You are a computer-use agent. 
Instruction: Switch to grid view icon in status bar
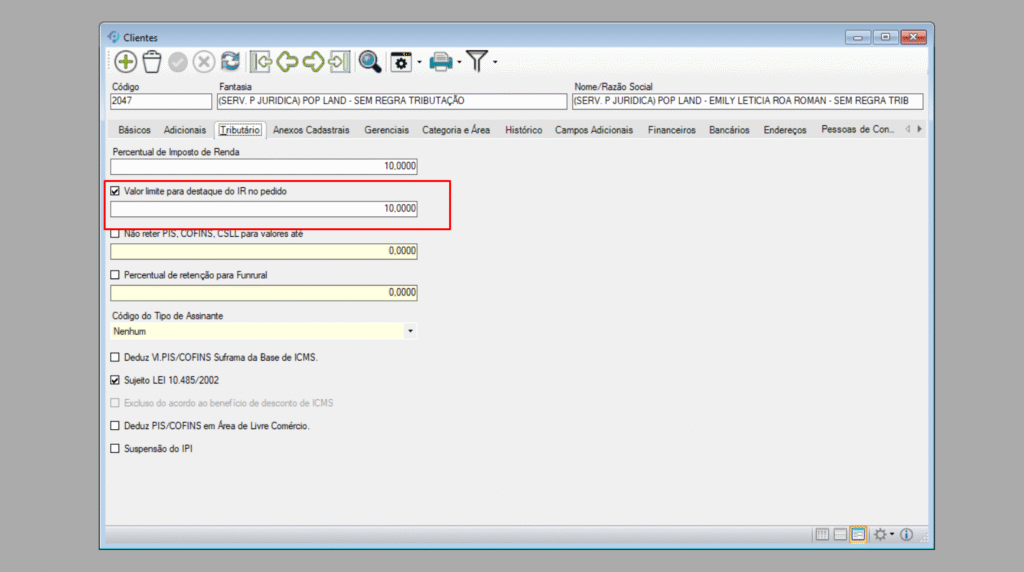(822, 535)
